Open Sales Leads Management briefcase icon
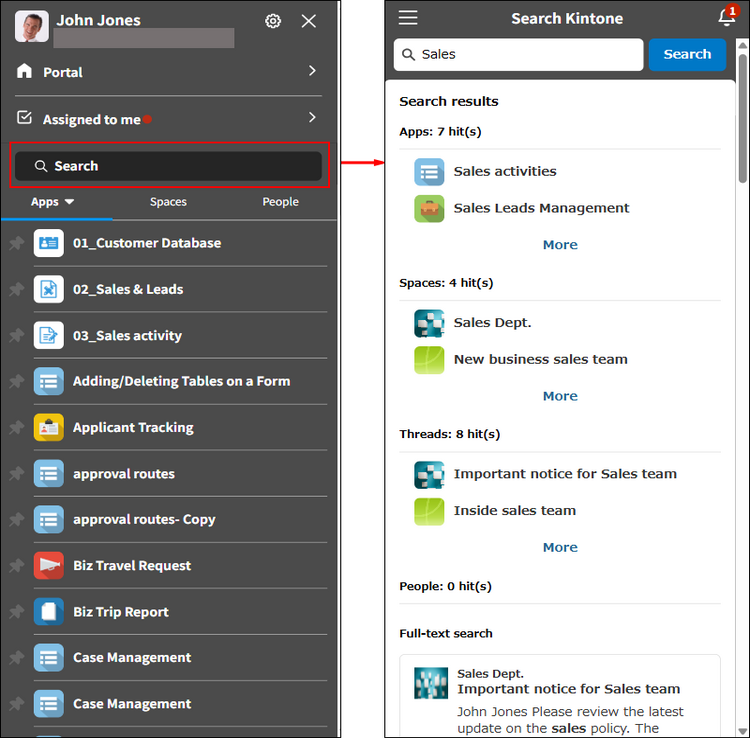This screenshot has width=750, height=738. point(429,209)
